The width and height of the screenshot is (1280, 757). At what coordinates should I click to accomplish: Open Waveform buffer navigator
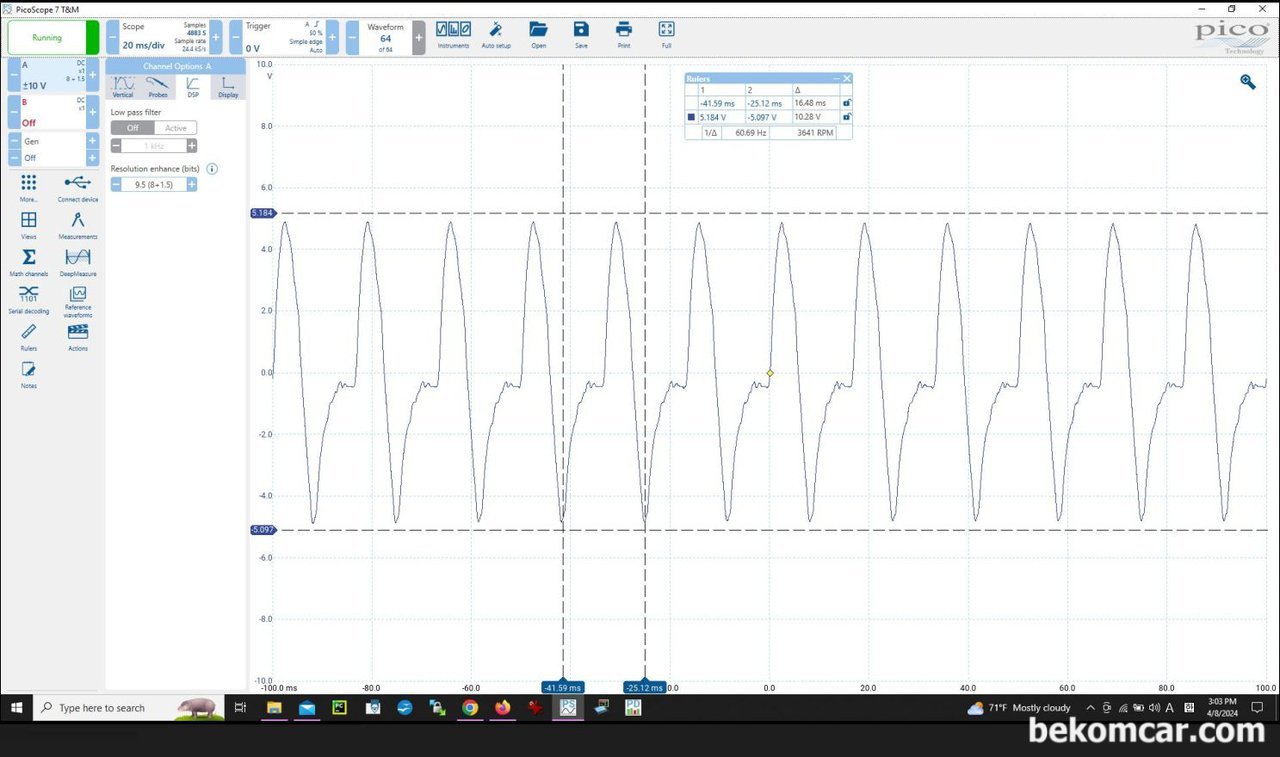pyautogui.click(x=385, y=37)
